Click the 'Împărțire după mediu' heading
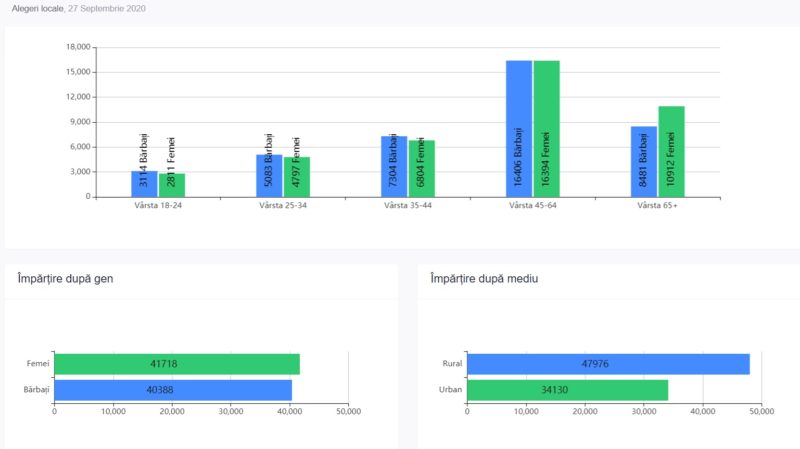 (484, 278)
